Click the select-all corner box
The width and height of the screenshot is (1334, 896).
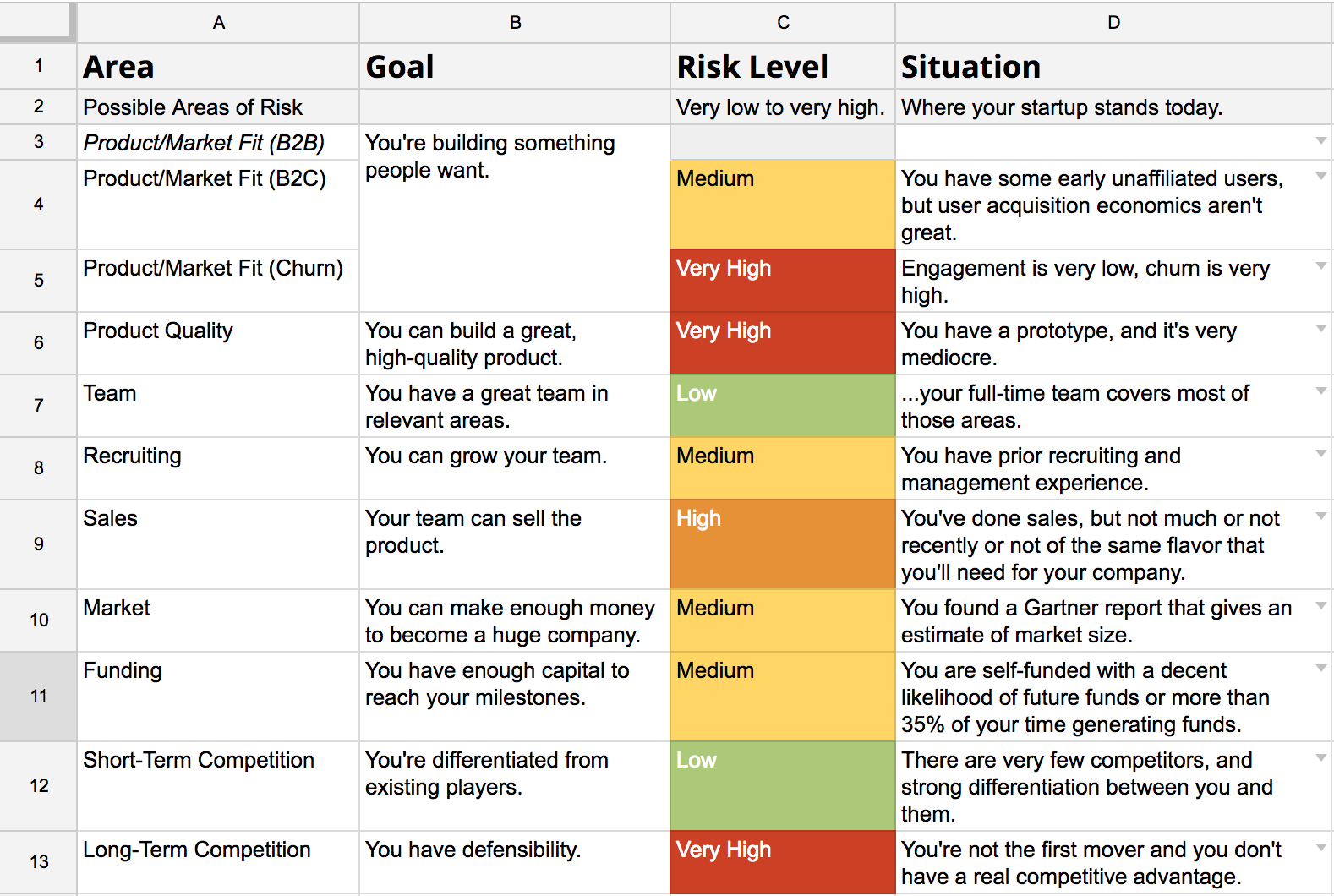[x=37, y=22]
